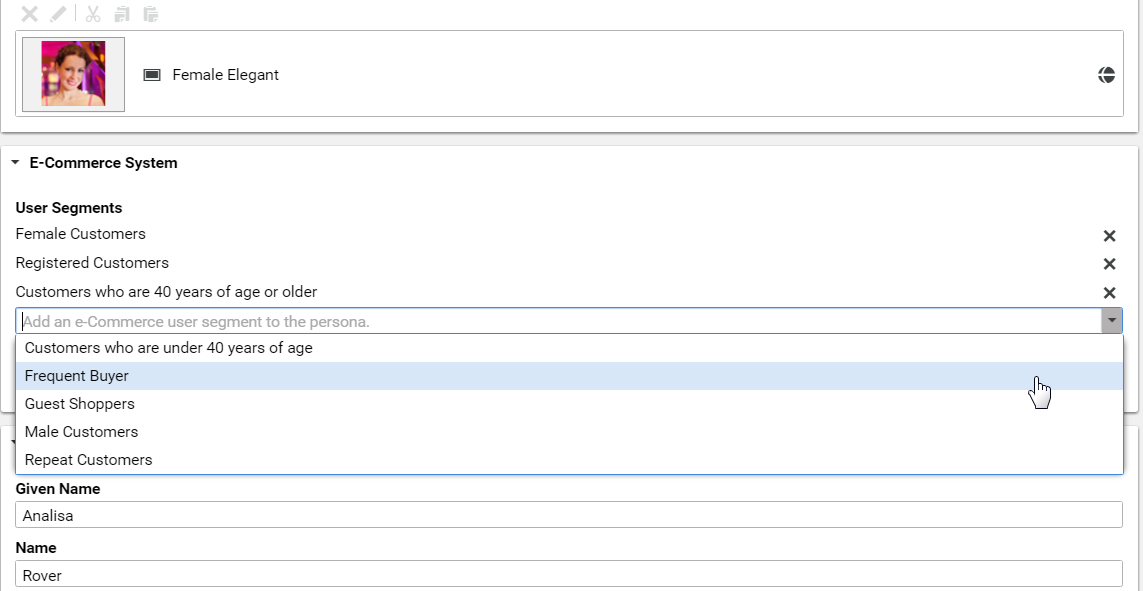Click the screen icon beside Female Elegant
Image resolution: width=1143 pixels, height=591 pixels.
click(152, 74)
